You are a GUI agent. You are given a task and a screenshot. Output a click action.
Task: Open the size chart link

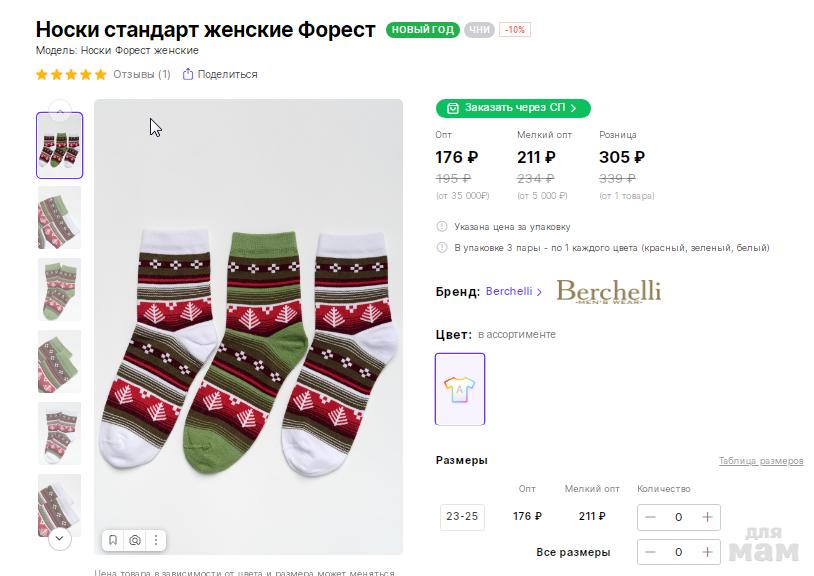pyautogui.click(x=760, y=461)
